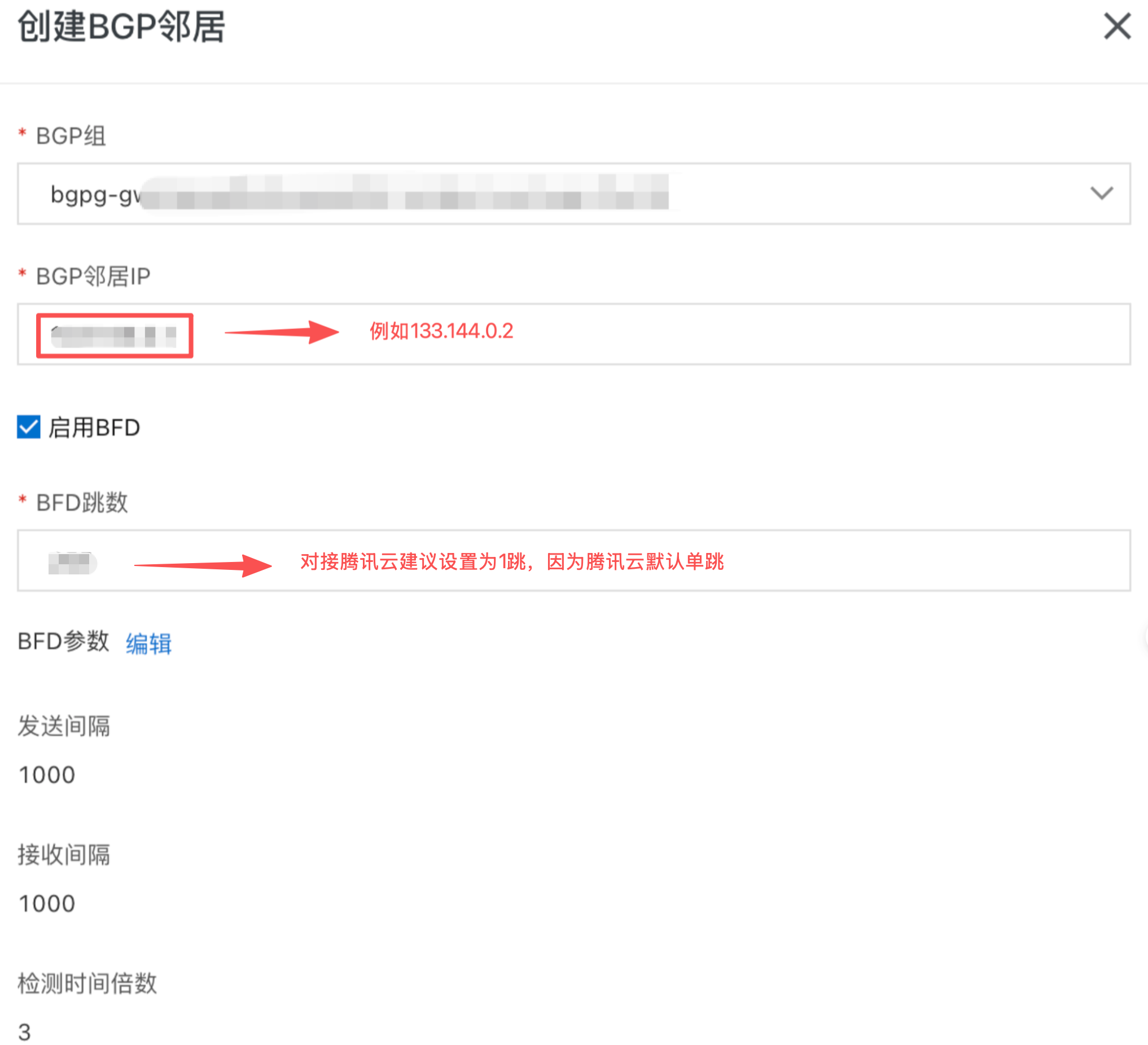Click the 创建BGP邻居 dialog title
This screenshot has width=1148, height=1045.
[x=121, y=26]
